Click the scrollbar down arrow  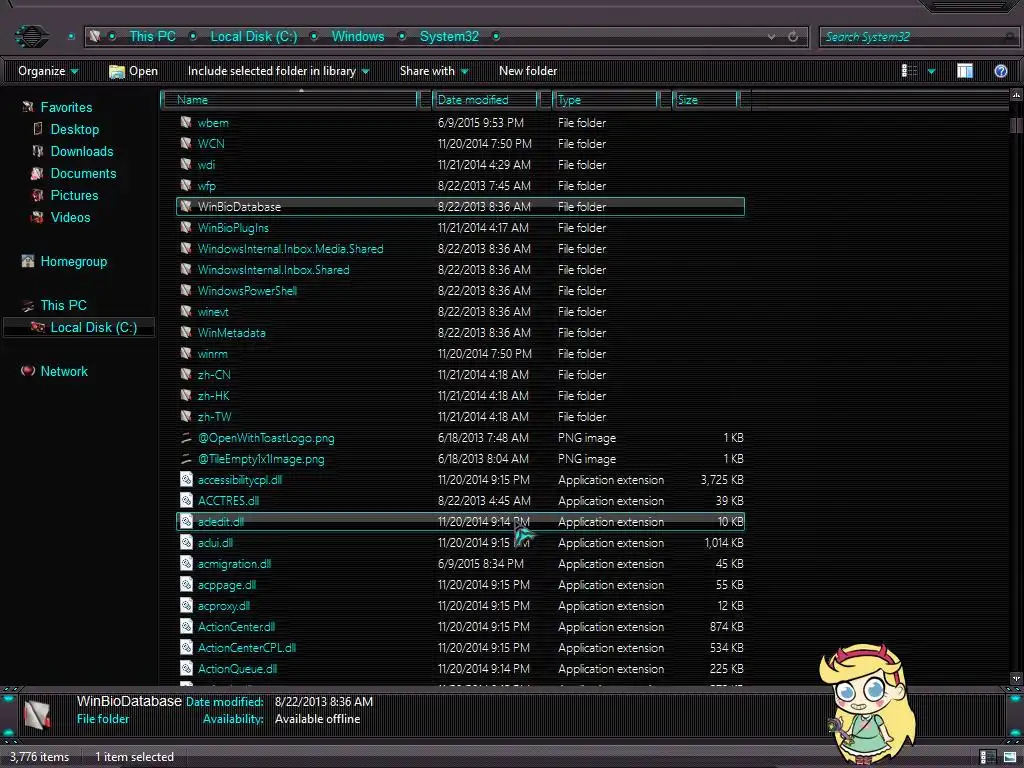1016,679
